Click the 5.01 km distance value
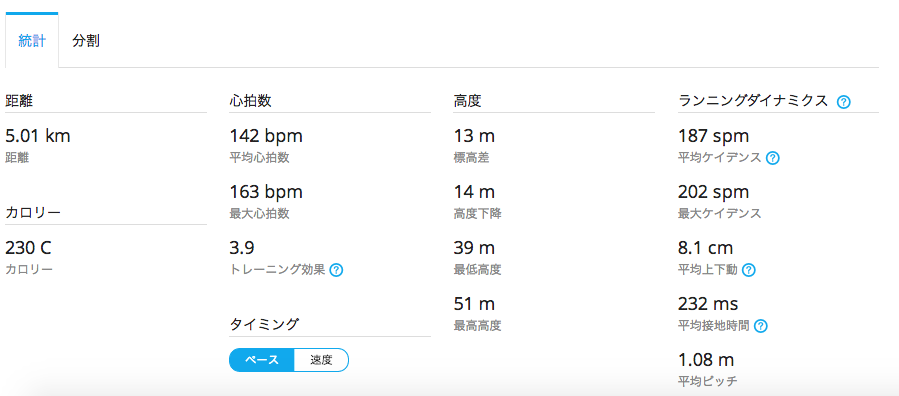The height and width of the screenshot is (396, 899). pos(38,136)
